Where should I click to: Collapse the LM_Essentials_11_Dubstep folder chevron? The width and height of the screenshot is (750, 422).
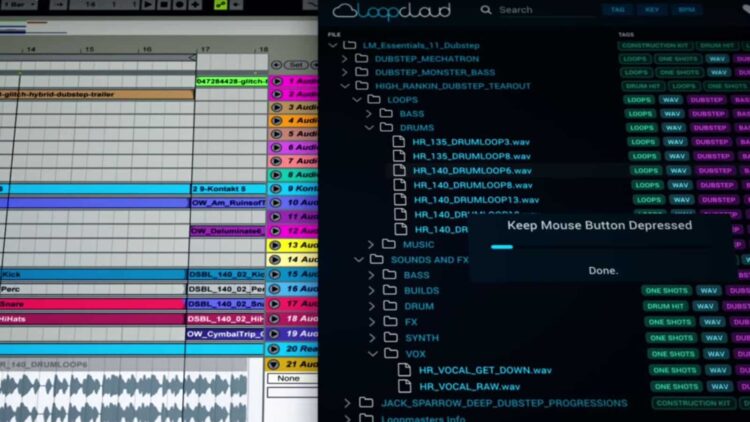[333, 45]
